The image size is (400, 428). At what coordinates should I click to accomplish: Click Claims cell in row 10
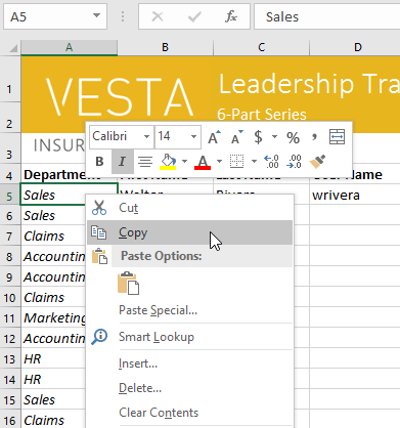pyautogui.click(x=53, y=297)
